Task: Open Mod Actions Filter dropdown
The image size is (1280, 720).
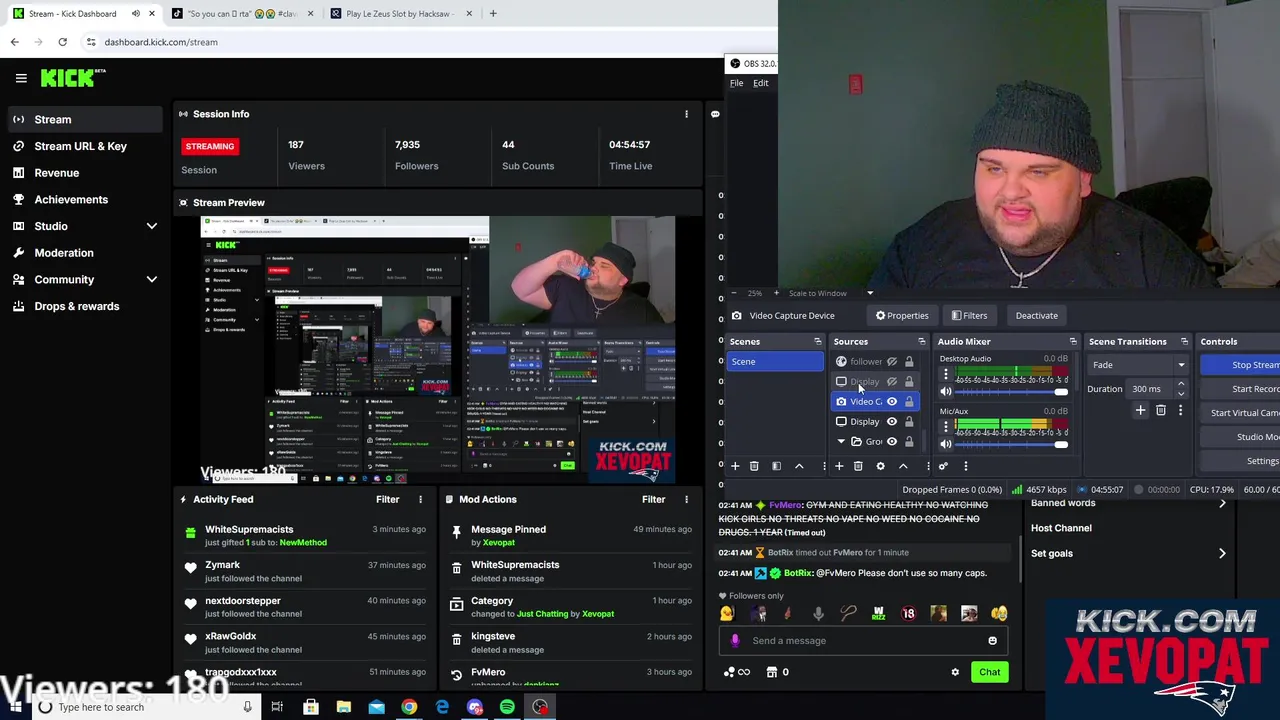Action: [x=653, y=499]
